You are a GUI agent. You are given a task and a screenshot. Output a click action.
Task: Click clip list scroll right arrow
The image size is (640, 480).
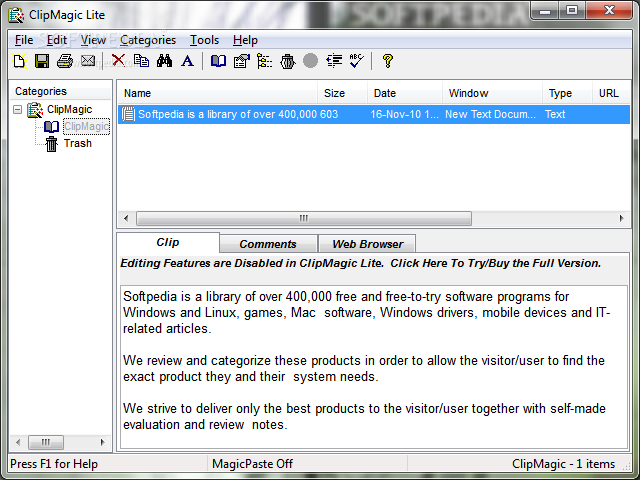click(x=622, y=218)
